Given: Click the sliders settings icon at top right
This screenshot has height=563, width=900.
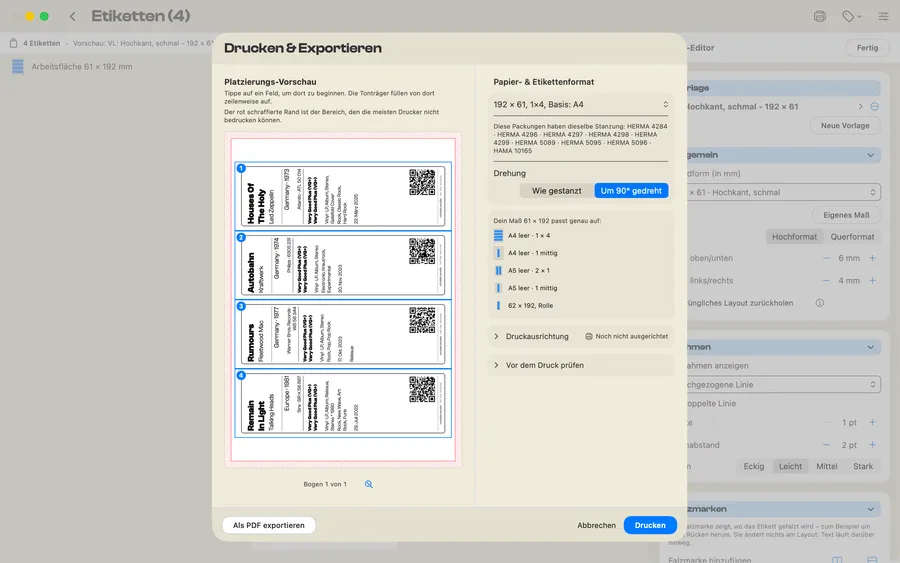Looking at the screenshot, I should (883, 17).
